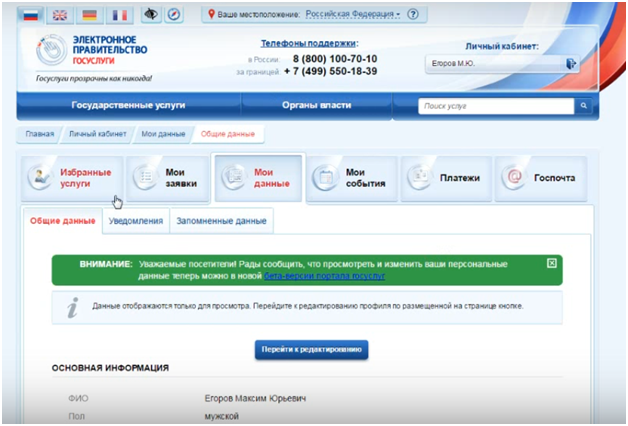
Task: Click the compass icon in top bar
Action: pos(174,15)
